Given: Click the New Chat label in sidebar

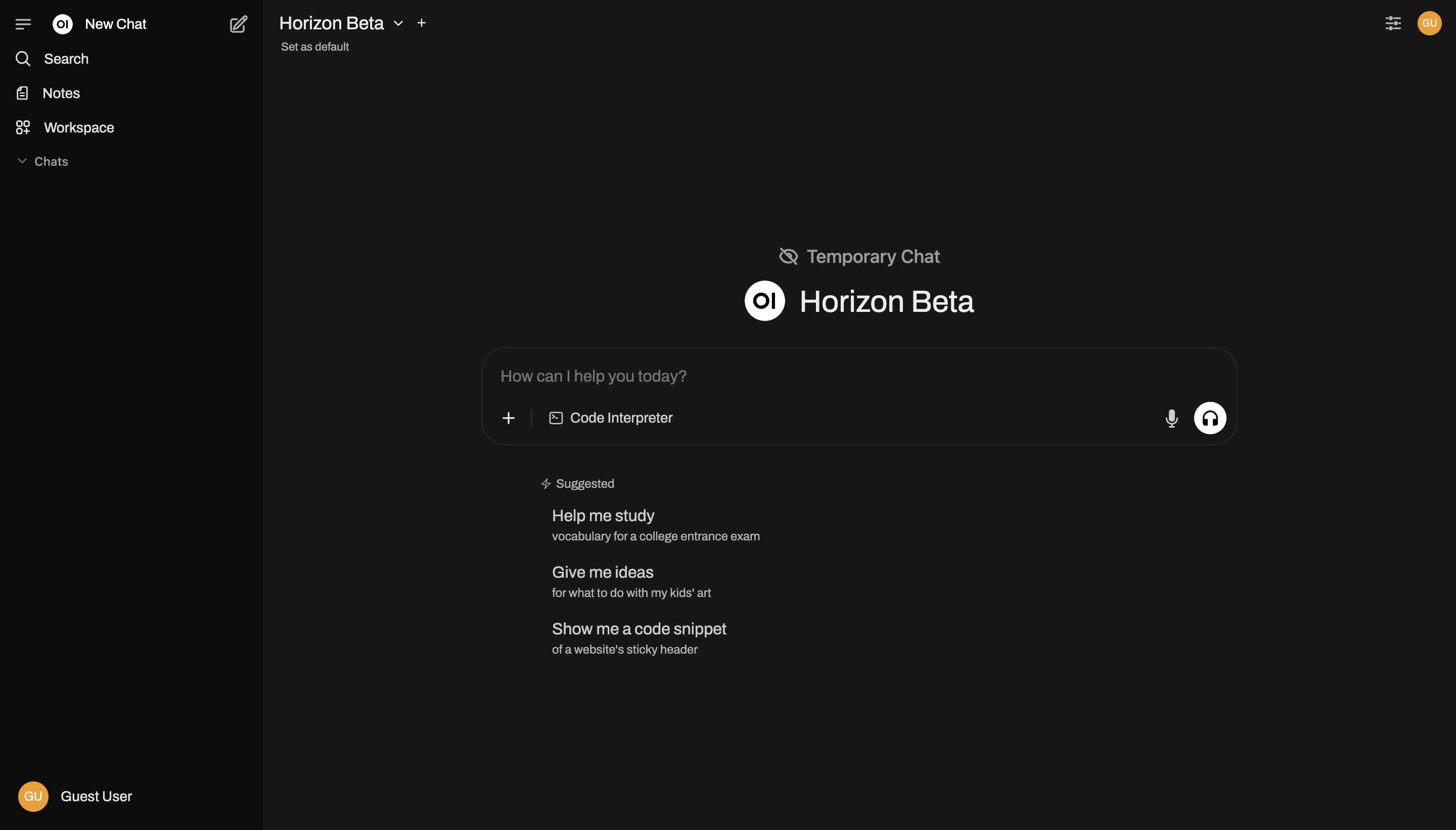Looking at the screenshot, I should [116, 24].
